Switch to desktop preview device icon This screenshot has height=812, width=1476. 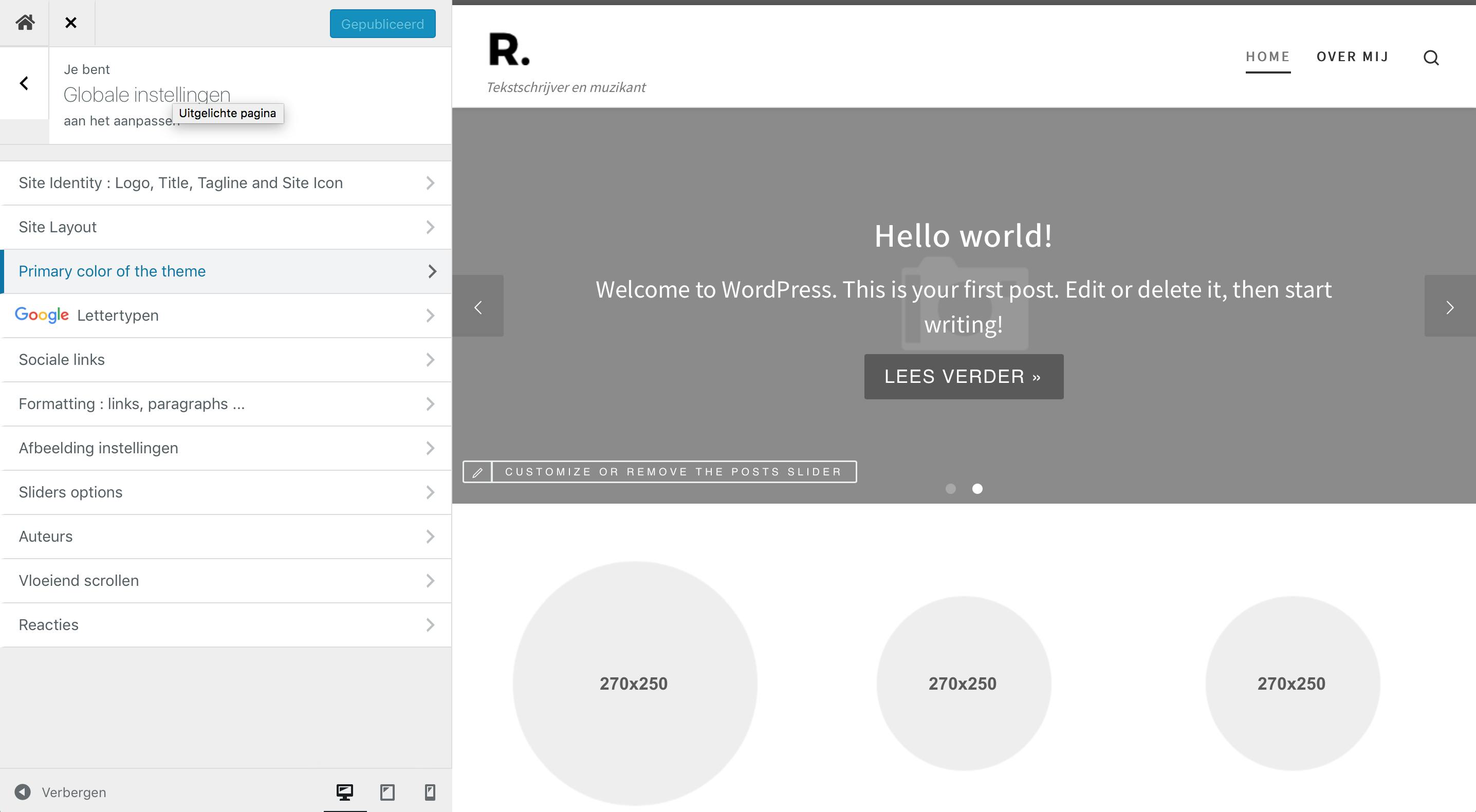[344, 792]
